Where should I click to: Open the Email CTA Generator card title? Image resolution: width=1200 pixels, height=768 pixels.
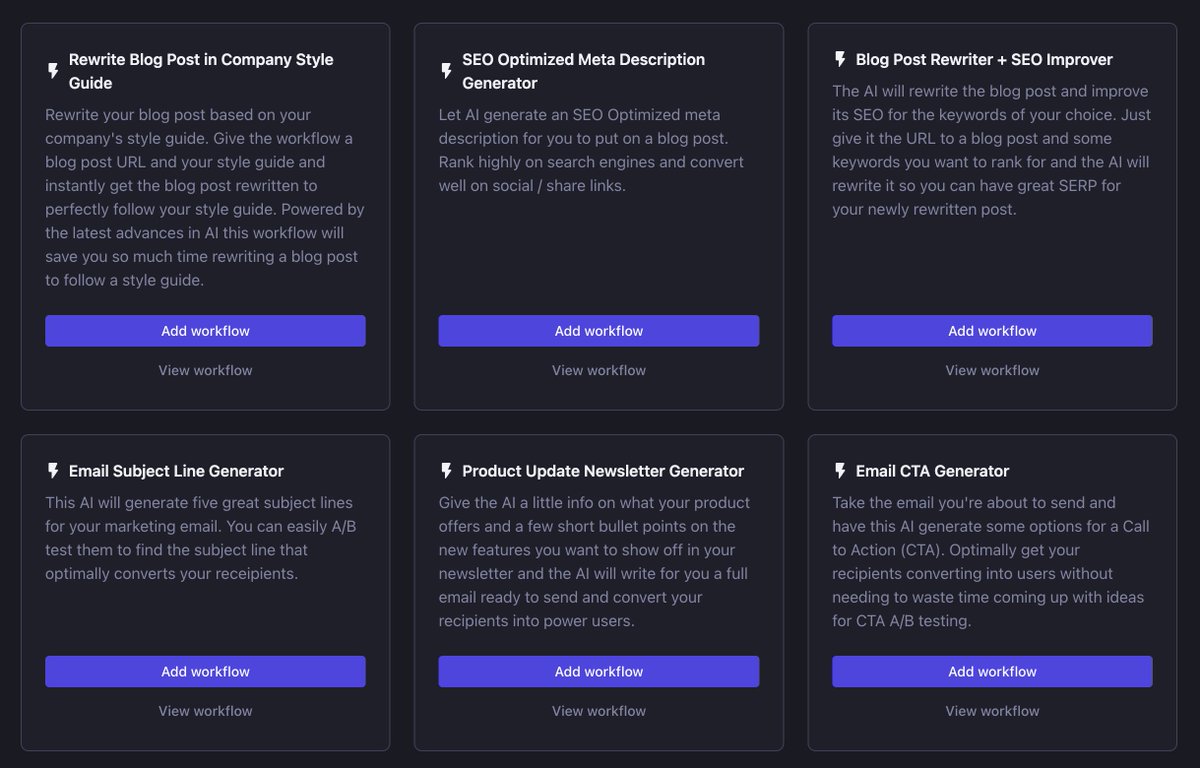[x=932, y=471]
